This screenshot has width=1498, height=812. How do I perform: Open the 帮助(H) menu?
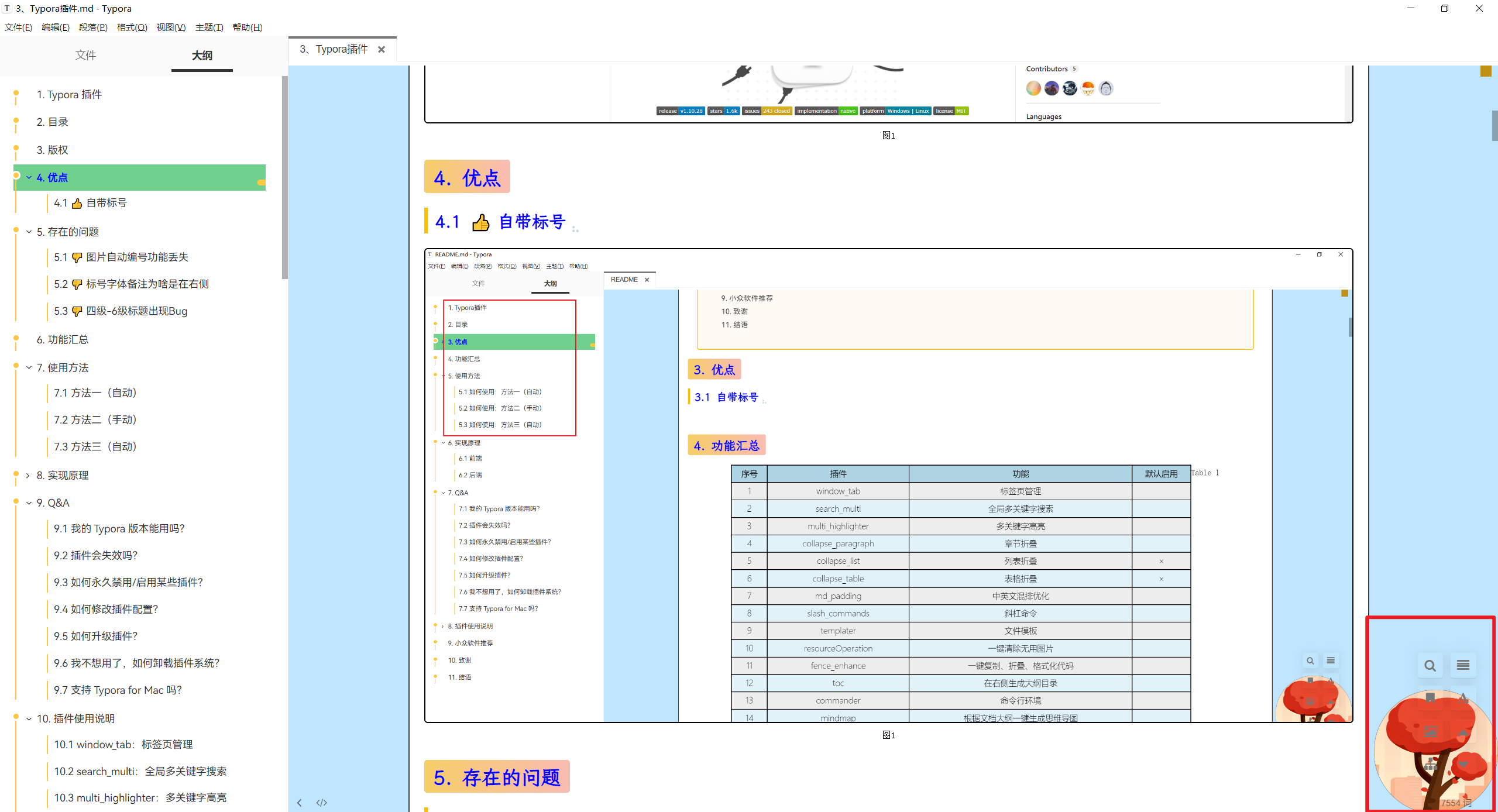click(x=248, y=27)
